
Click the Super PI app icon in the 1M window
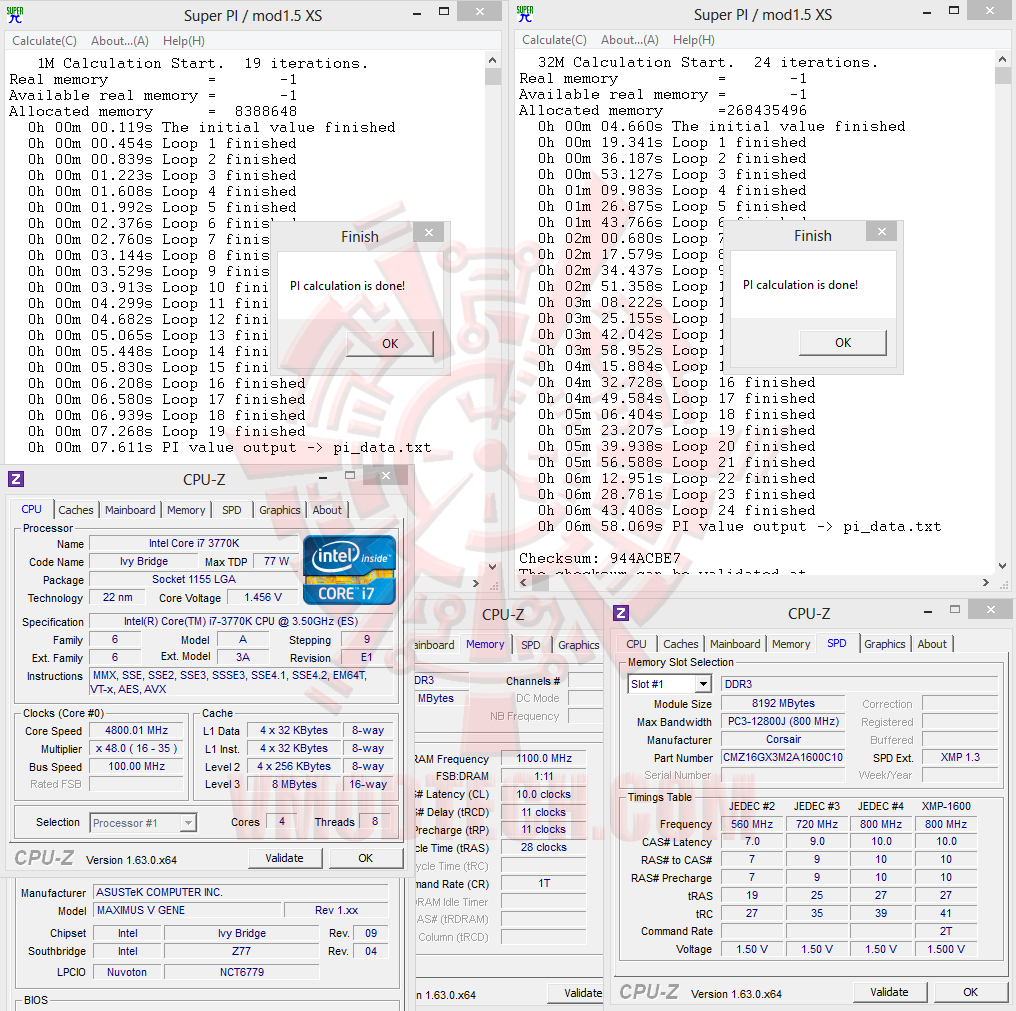click(x=15, y=15)
